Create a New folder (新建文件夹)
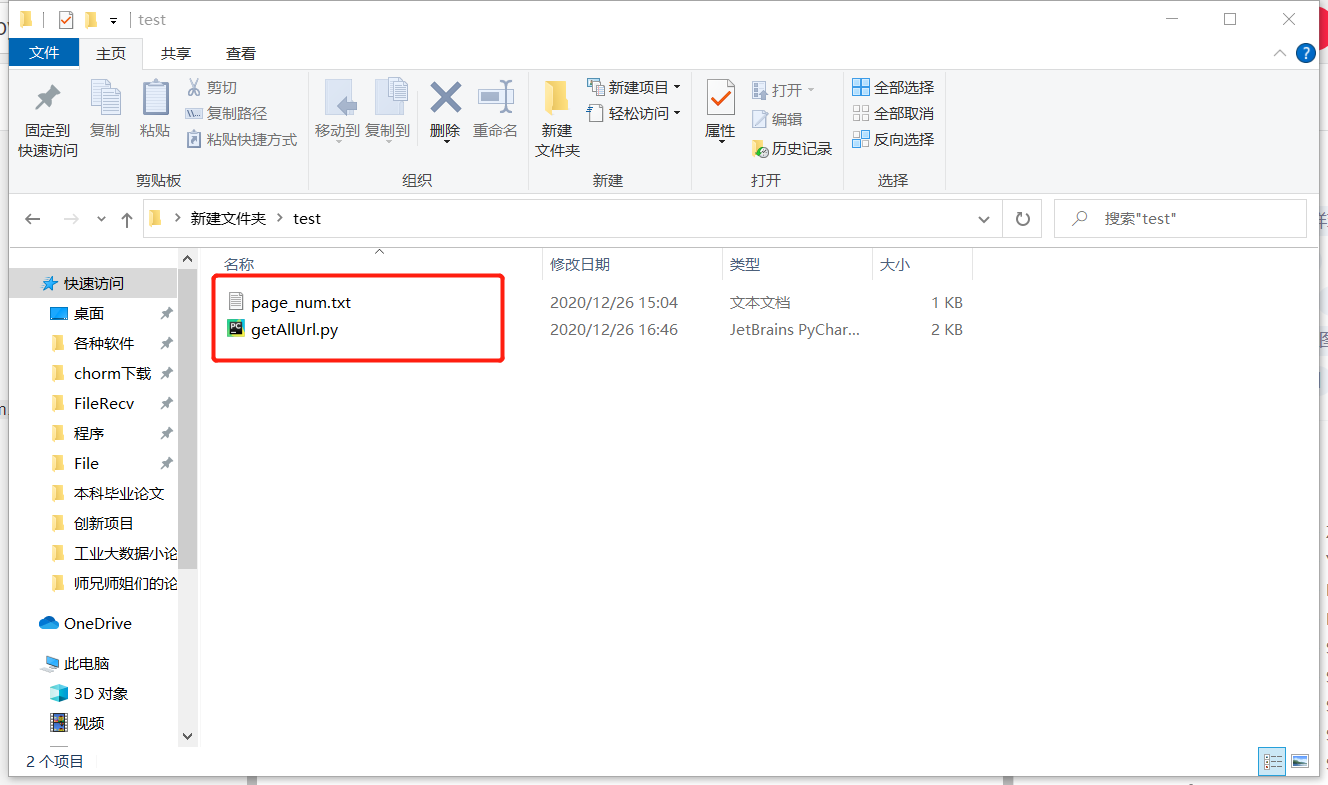The image size is (1328, 785). point(557,120)
